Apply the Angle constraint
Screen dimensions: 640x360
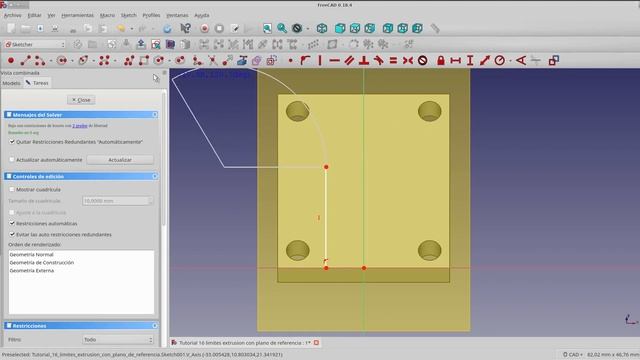coord(521,61)
